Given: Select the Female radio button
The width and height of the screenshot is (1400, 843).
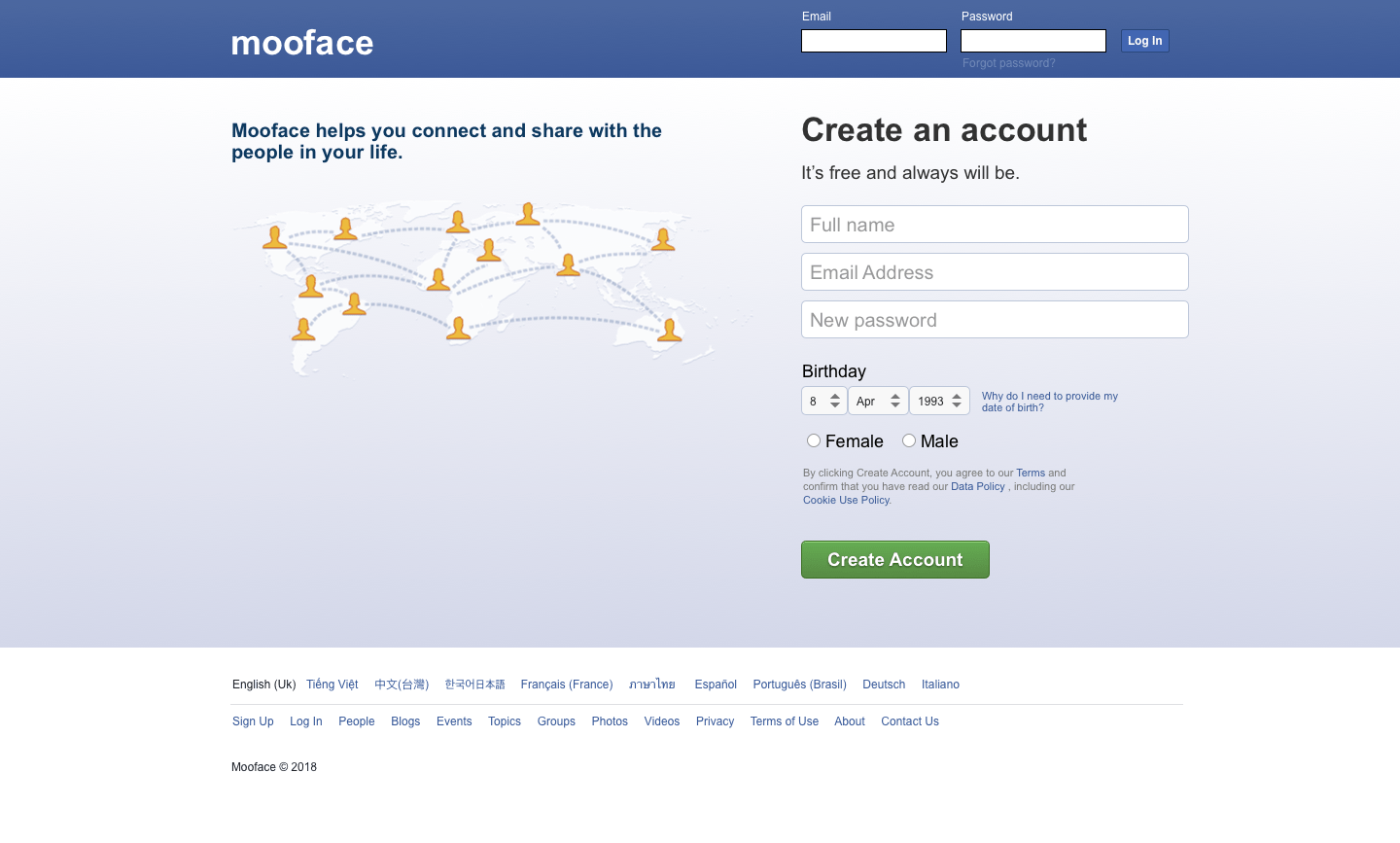Looking at the screenshot, I should pyautogui.click(x=814, y=440).
